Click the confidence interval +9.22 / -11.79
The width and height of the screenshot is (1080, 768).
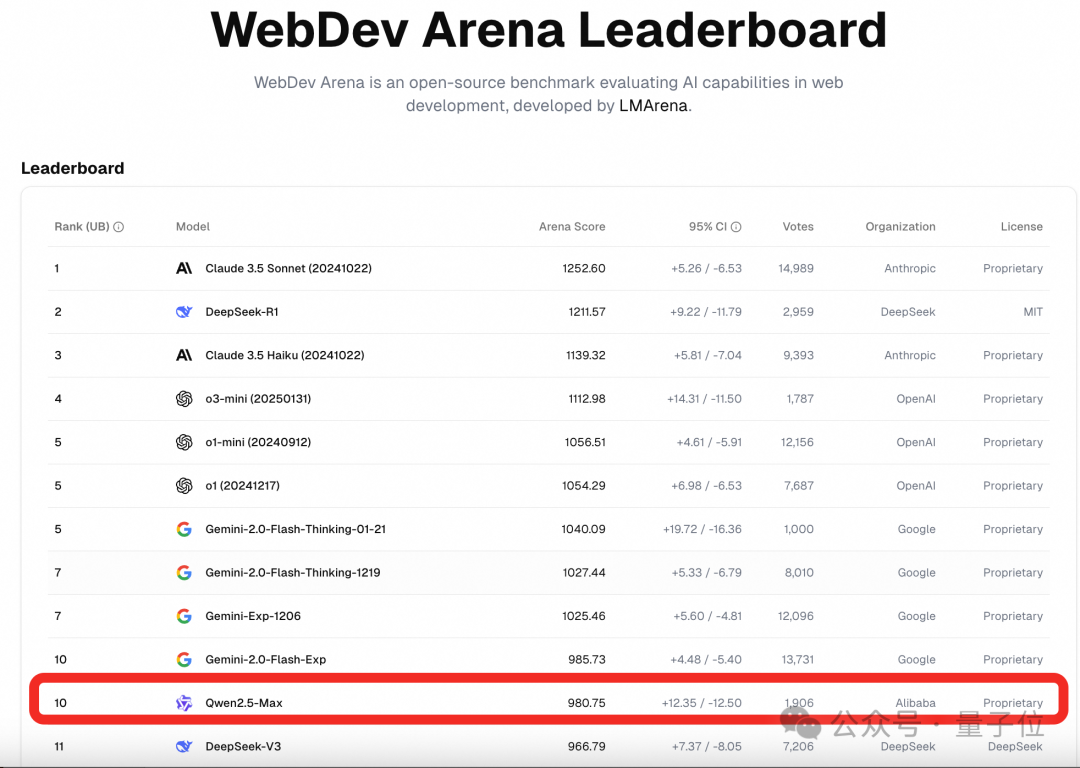(x=706, y=311)
